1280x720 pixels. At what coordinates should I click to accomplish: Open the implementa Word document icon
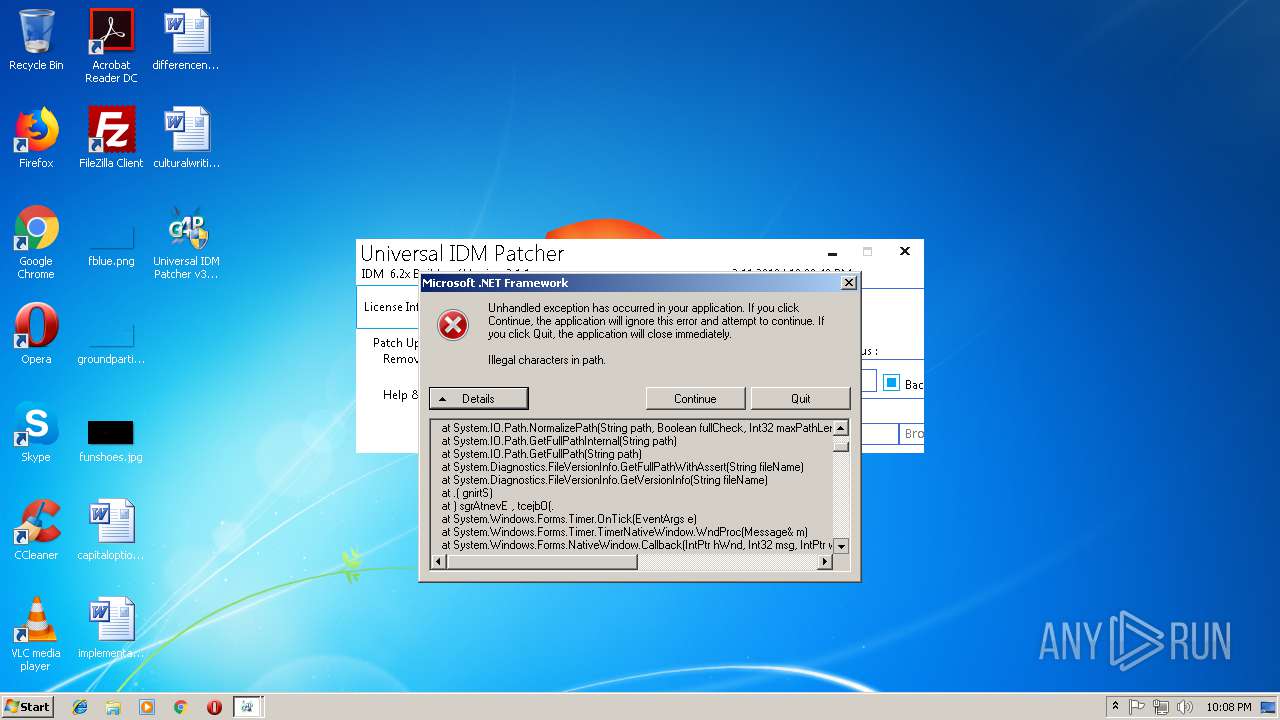click(111, 628)
